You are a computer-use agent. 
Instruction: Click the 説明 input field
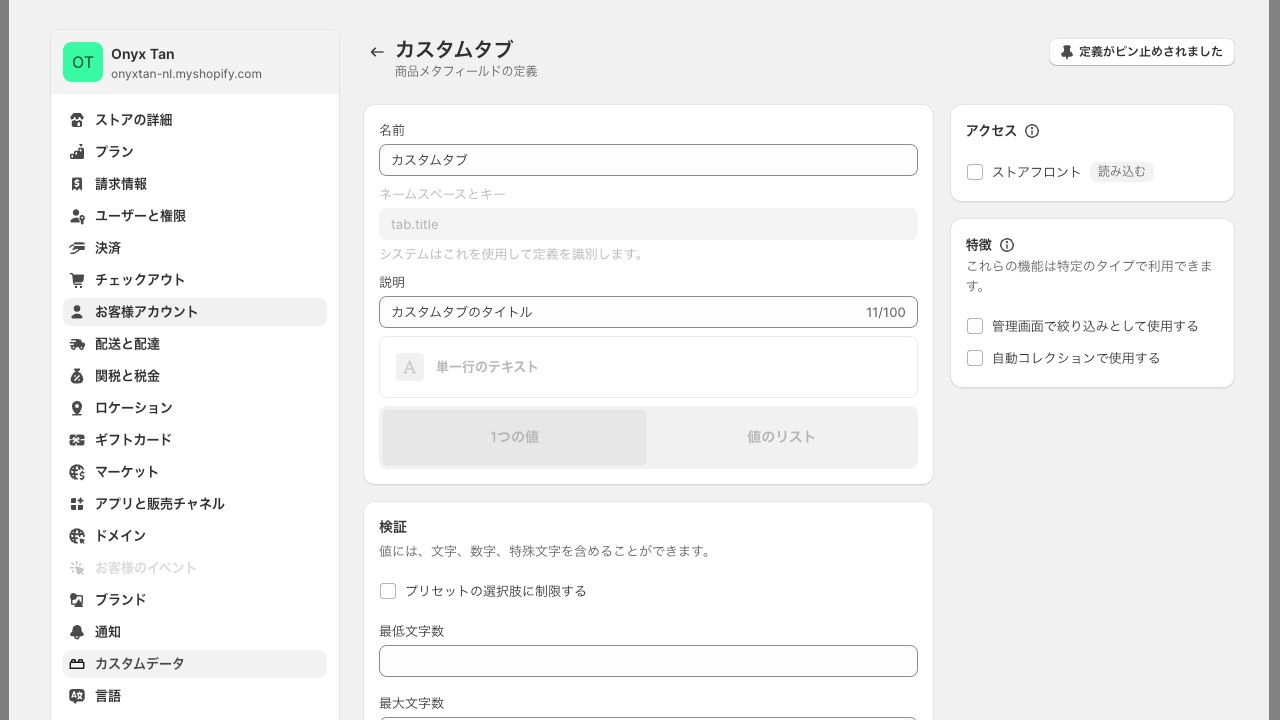click(648, 312)
